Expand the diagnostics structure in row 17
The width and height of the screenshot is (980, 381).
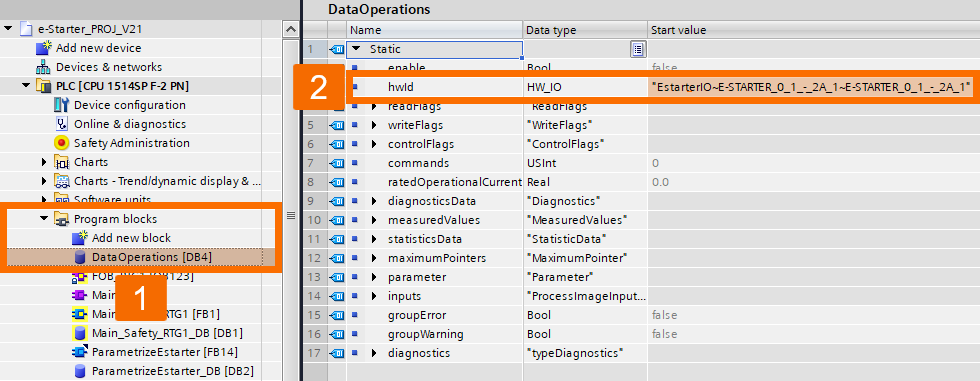click(x=374, y=353)
